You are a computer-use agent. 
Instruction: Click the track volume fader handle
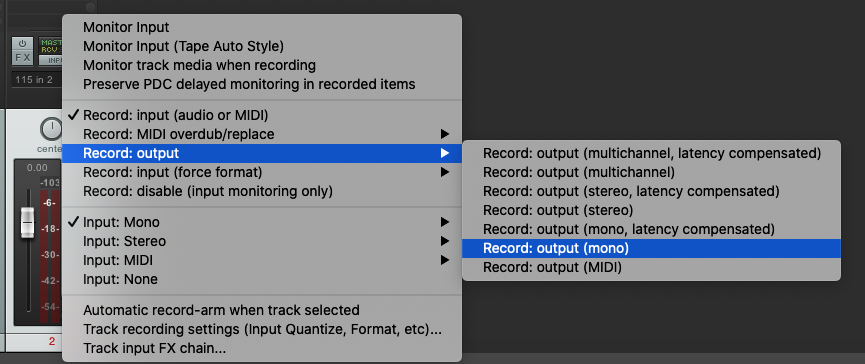[x=27, y=223]
